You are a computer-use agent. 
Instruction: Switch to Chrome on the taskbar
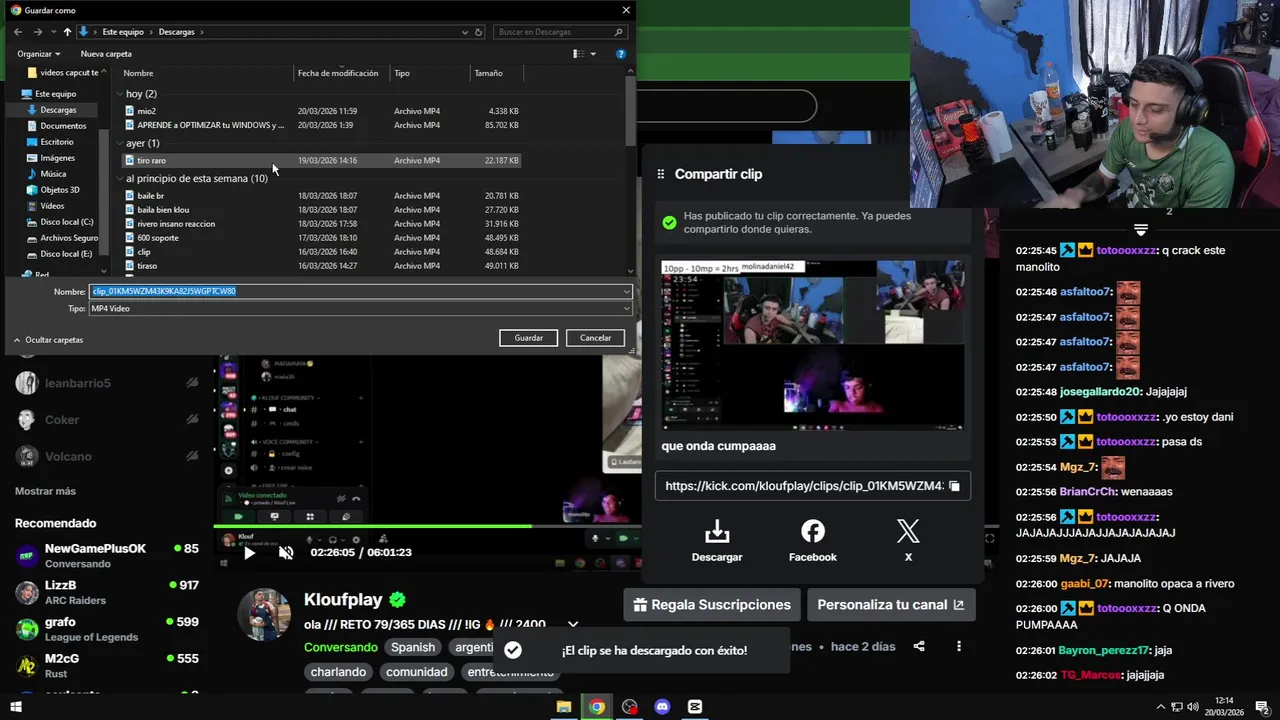[597, 707]
